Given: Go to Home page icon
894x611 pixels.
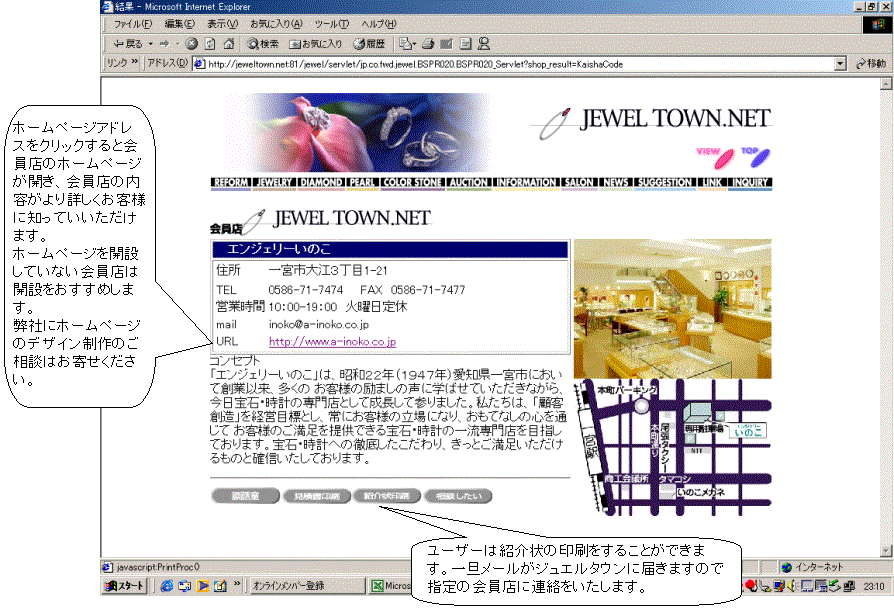Looking at the screenshot, I should click(x=229, y=43).
